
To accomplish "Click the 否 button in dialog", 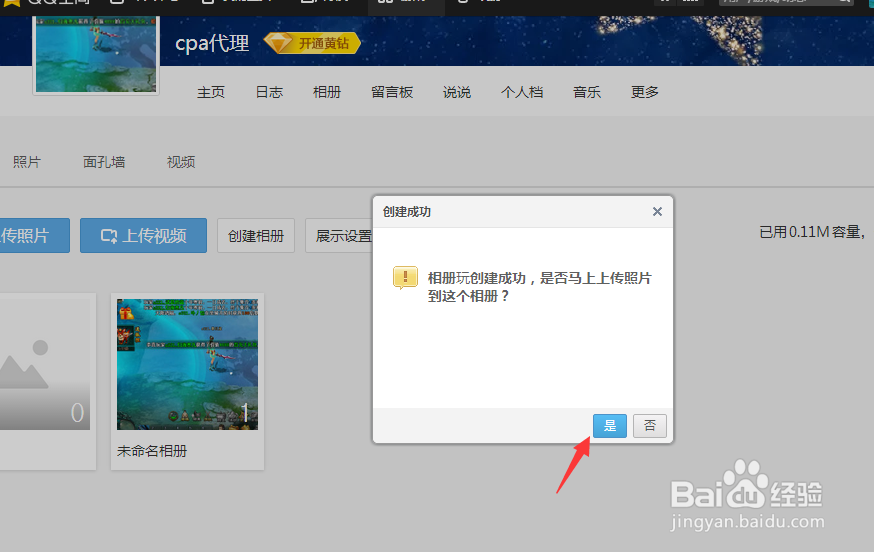I will coord(649,426).
